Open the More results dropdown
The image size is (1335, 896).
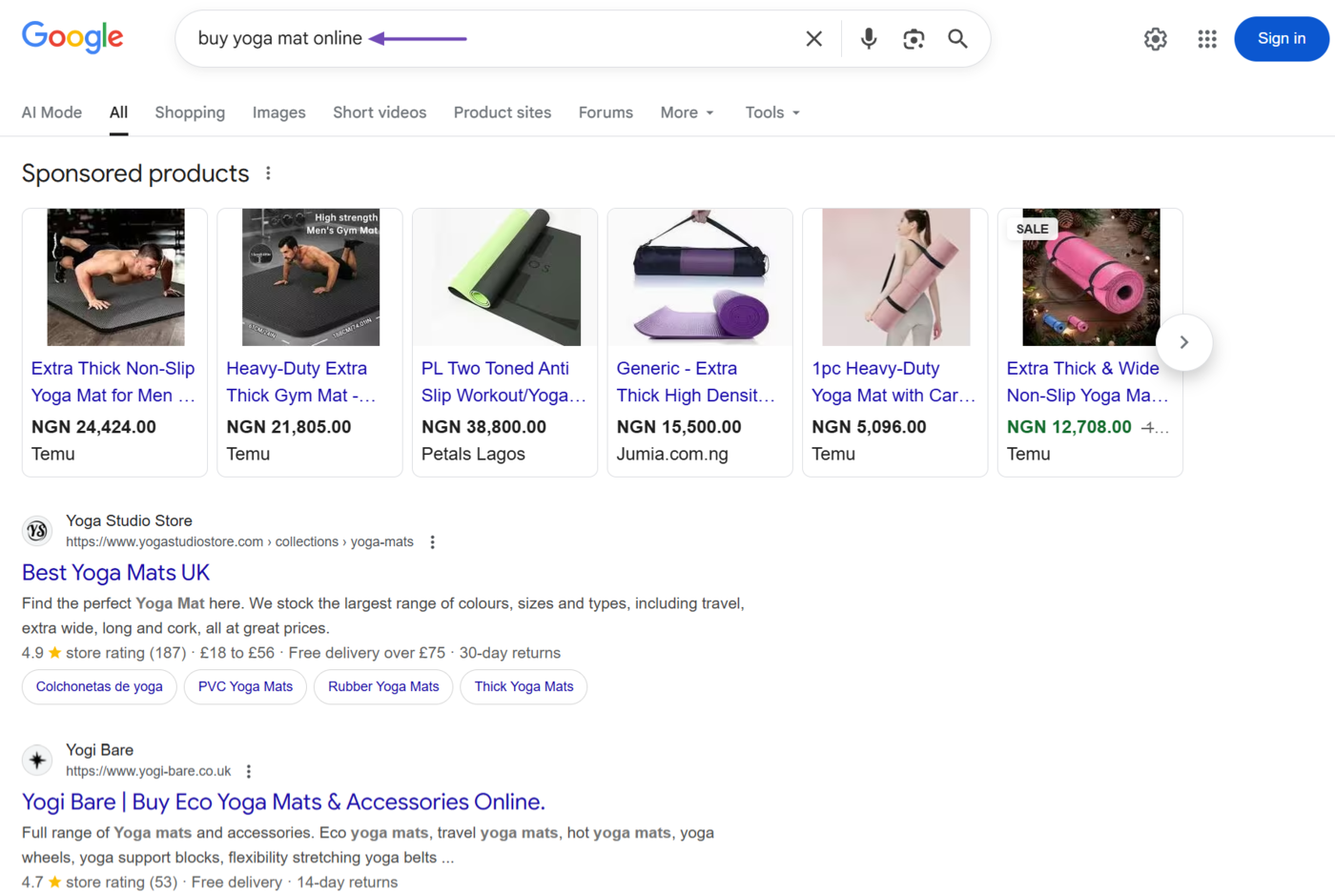(686, 112)
